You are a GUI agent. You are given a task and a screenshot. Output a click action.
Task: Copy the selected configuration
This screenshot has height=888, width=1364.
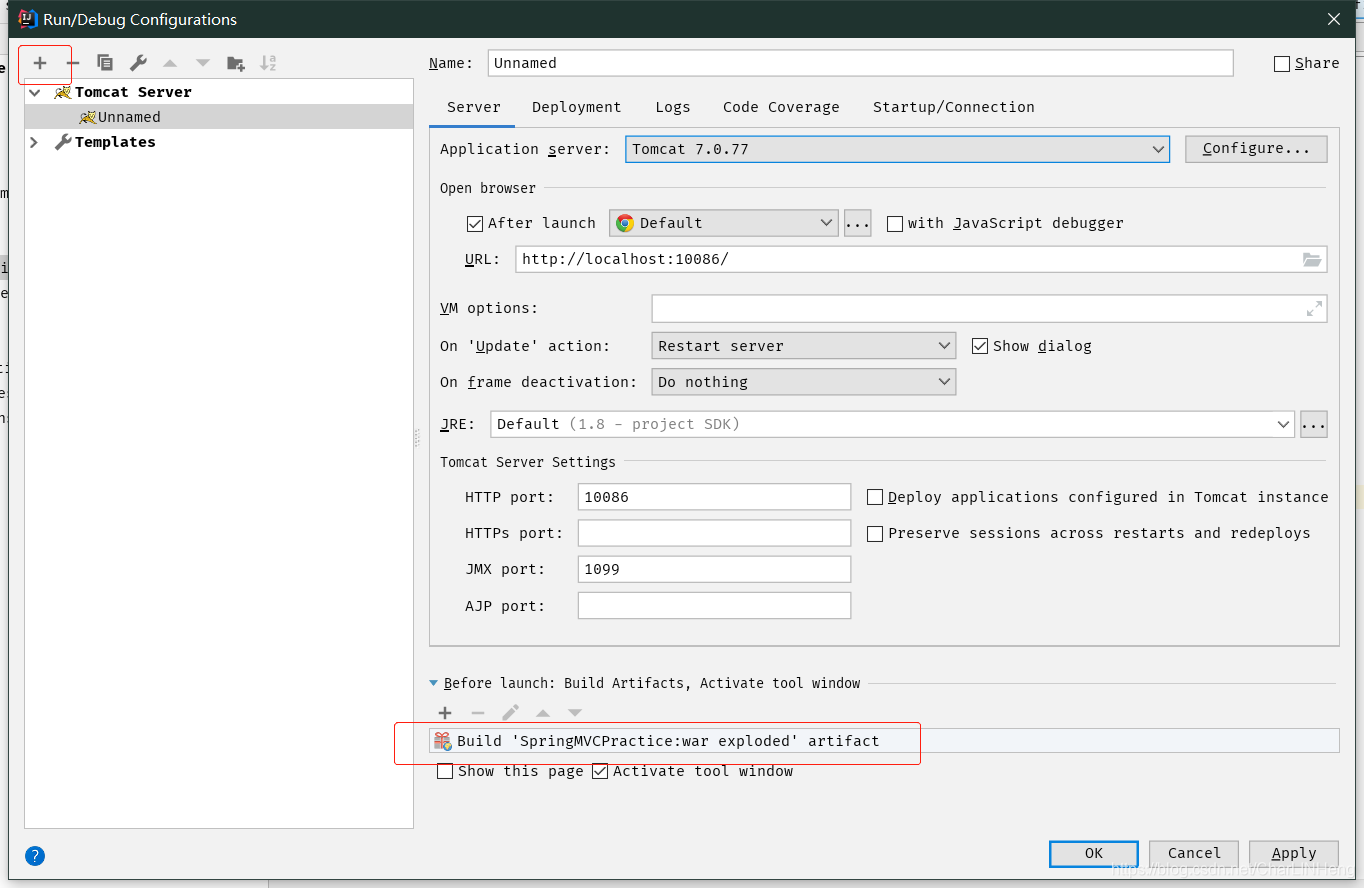coord(105,63)
